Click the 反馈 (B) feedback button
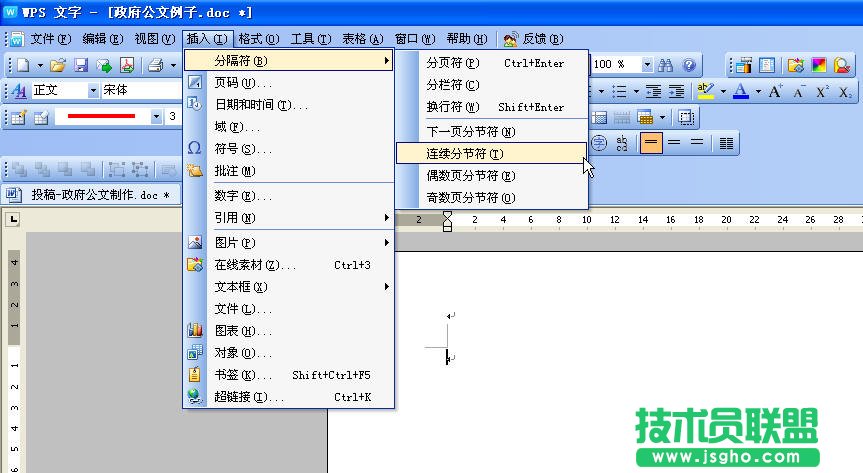 [x=533, y=39]
